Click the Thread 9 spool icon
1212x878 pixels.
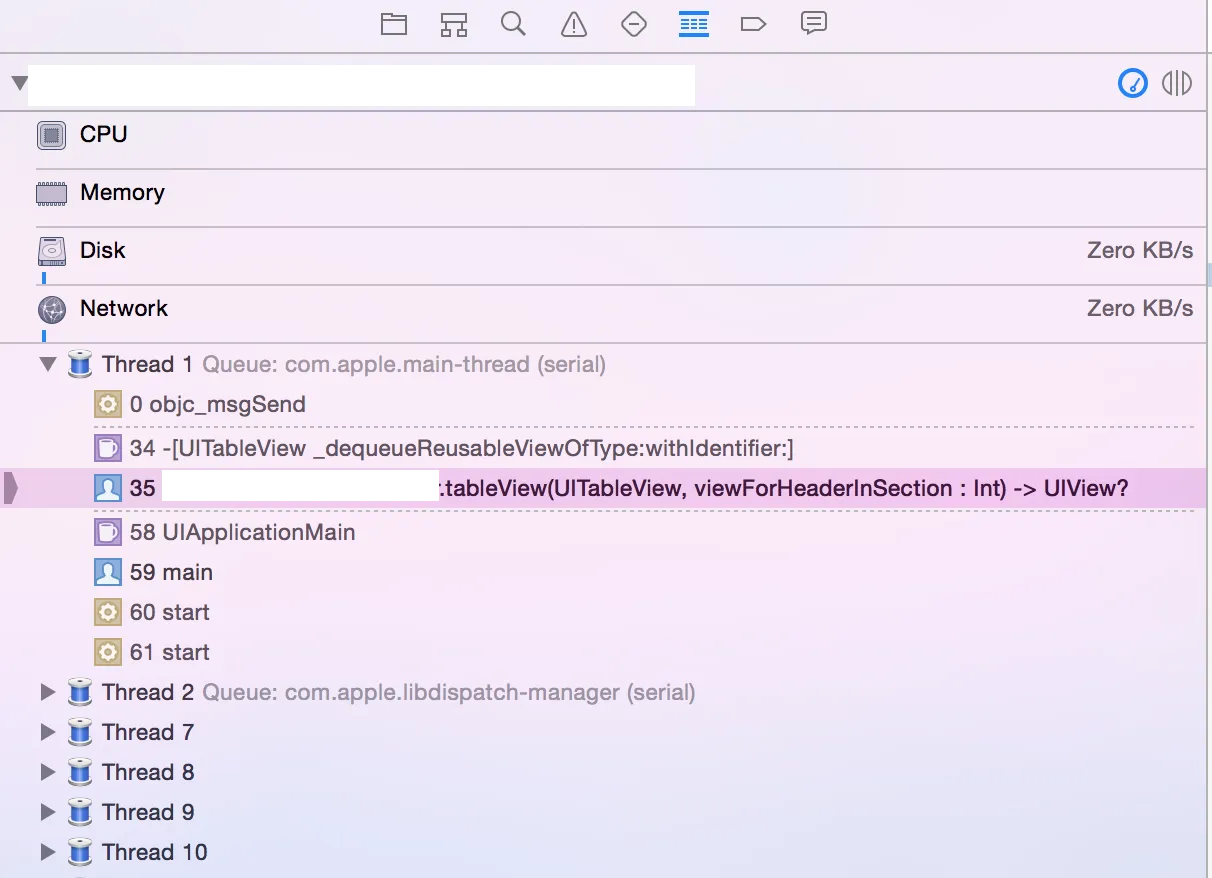point(80,812)
